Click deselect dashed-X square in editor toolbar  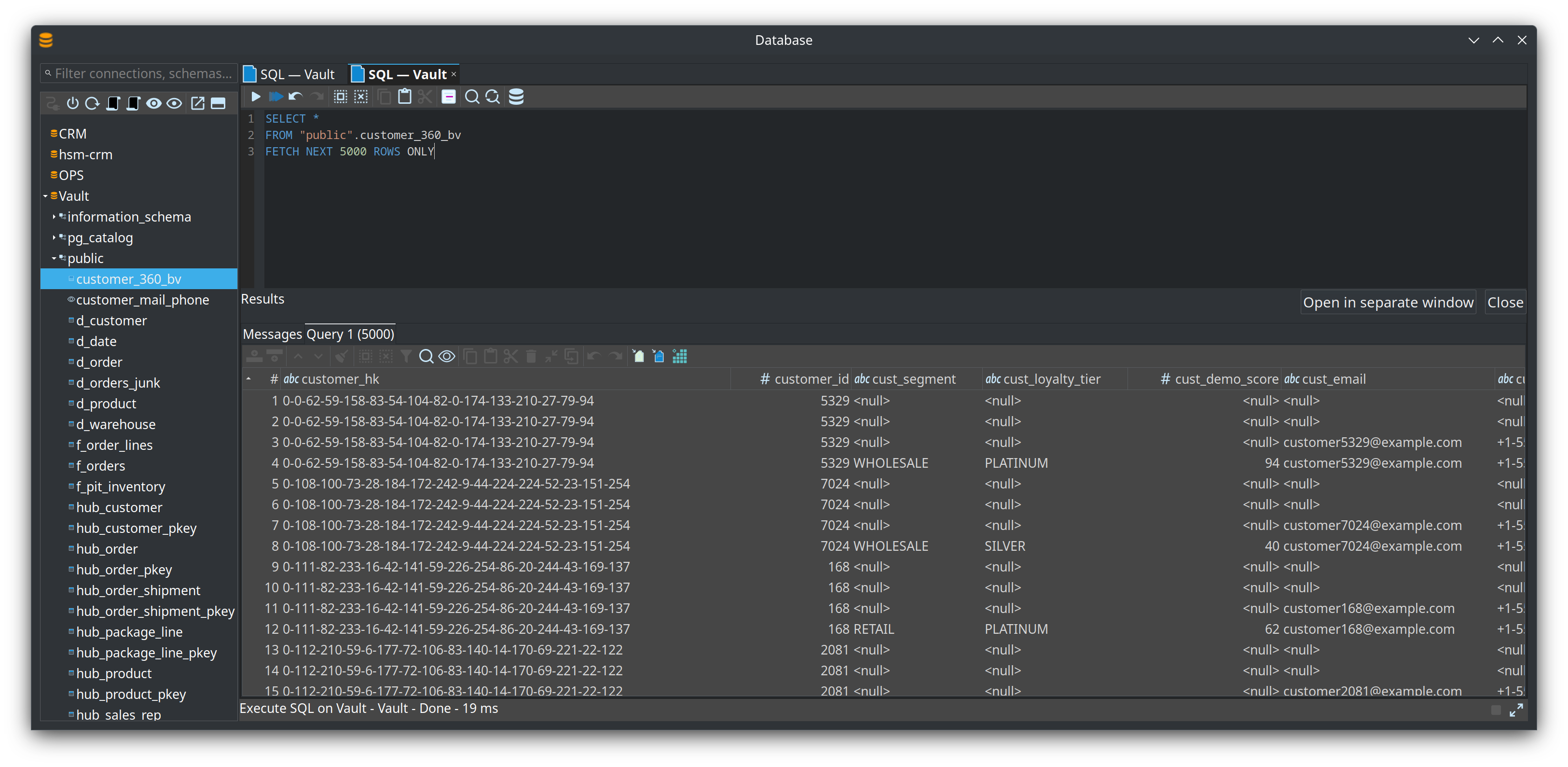(x=361, y=96)
